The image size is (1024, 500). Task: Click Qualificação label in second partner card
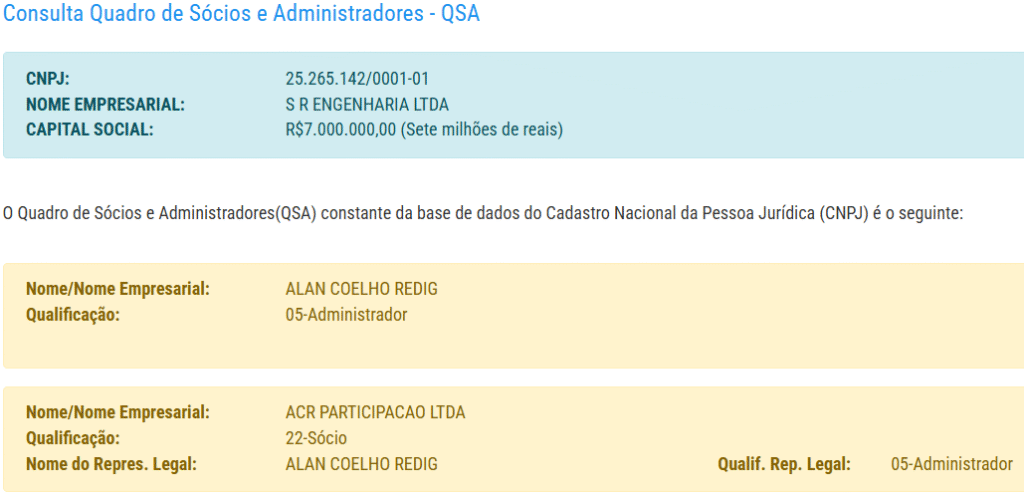73,438
